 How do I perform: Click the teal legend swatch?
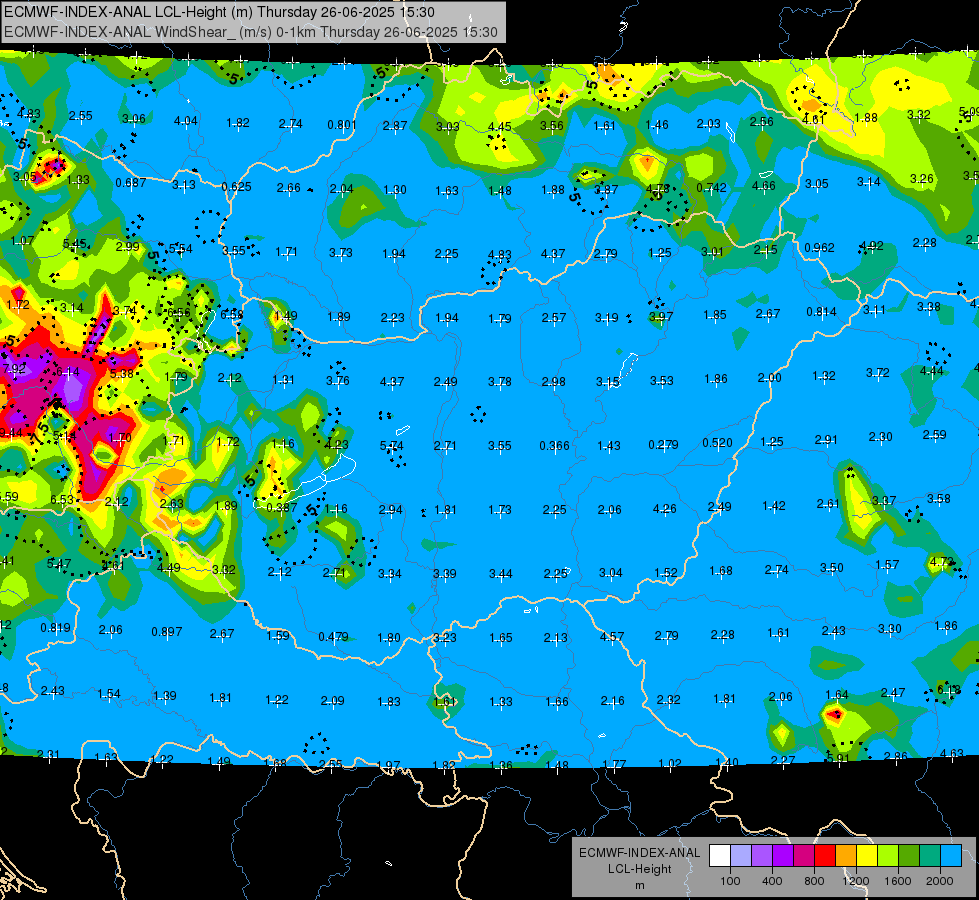point(930,856)
